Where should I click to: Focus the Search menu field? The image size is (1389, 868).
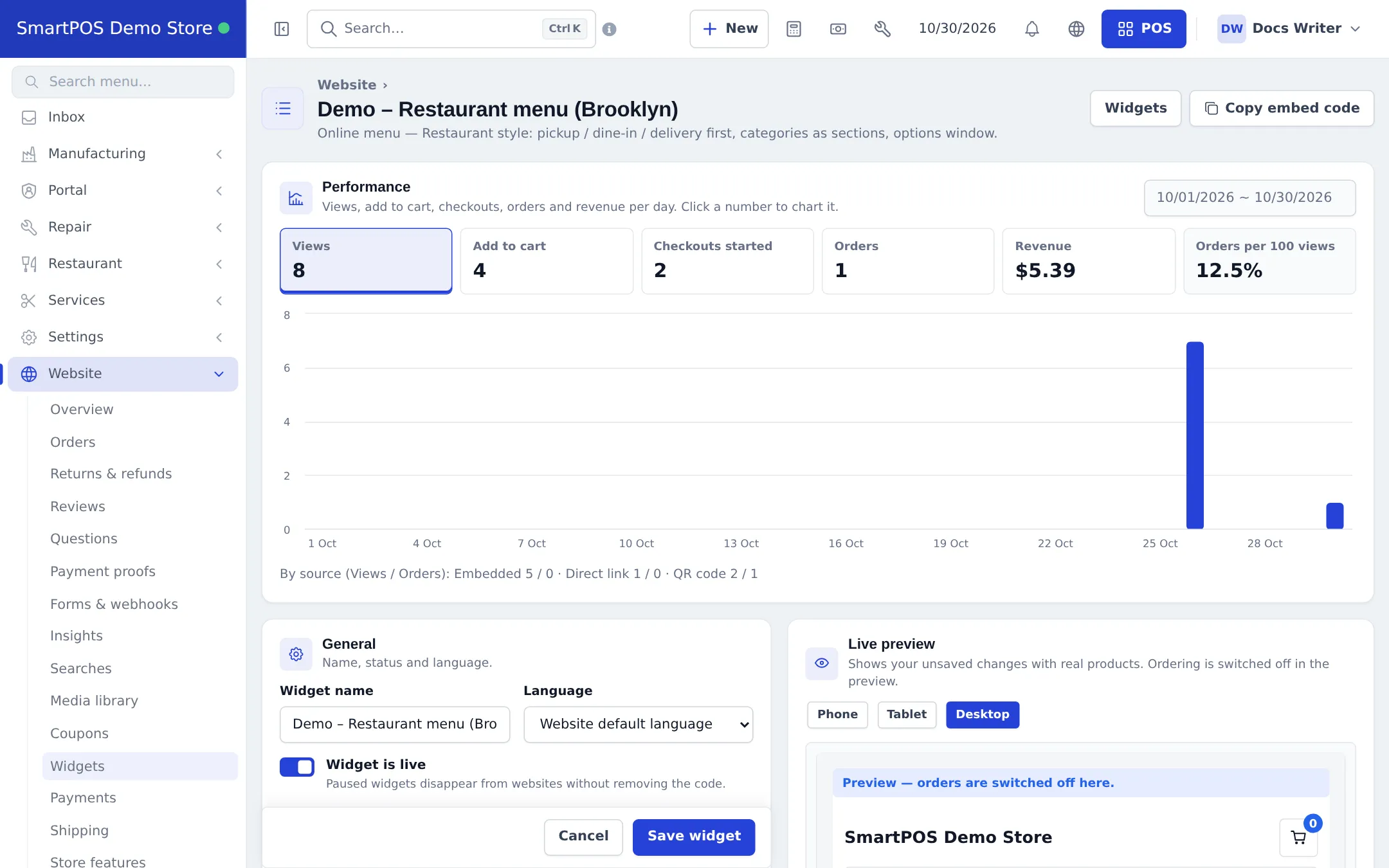(x=123, y=82)
